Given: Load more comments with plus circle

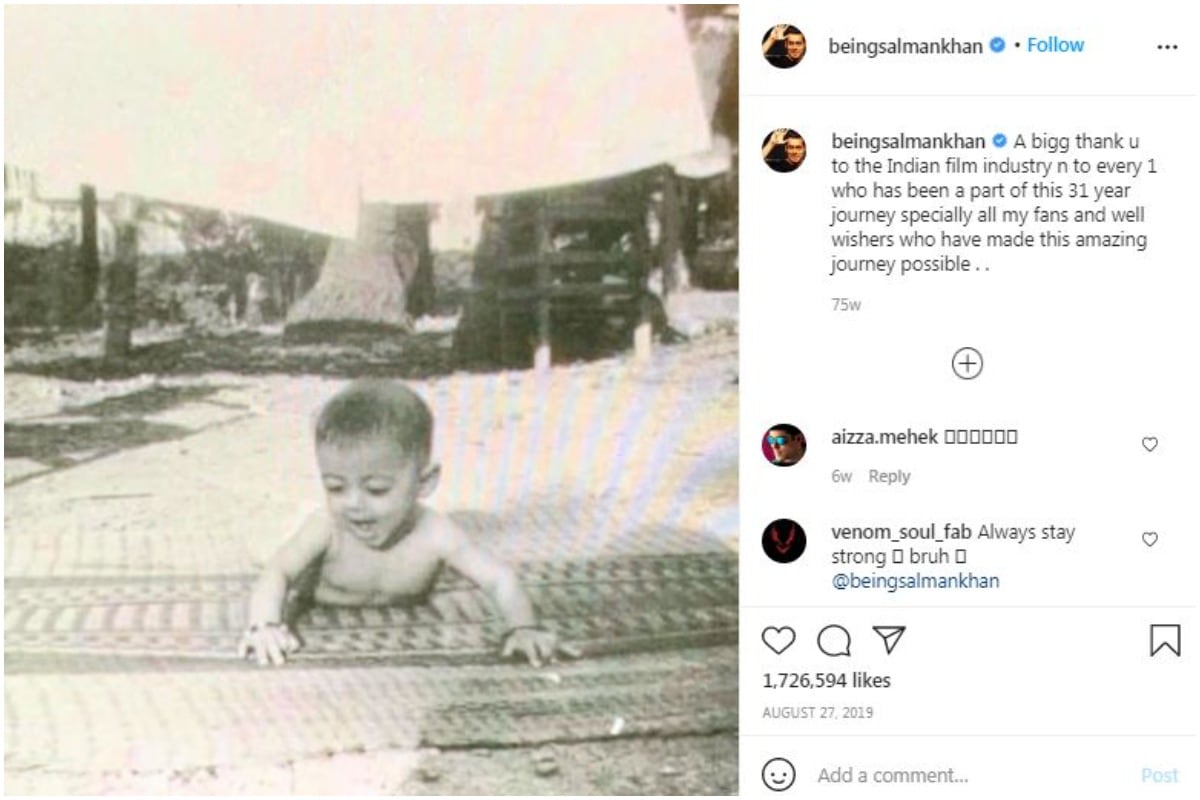Looking at the screenshot, I should [x=967, y=363].
